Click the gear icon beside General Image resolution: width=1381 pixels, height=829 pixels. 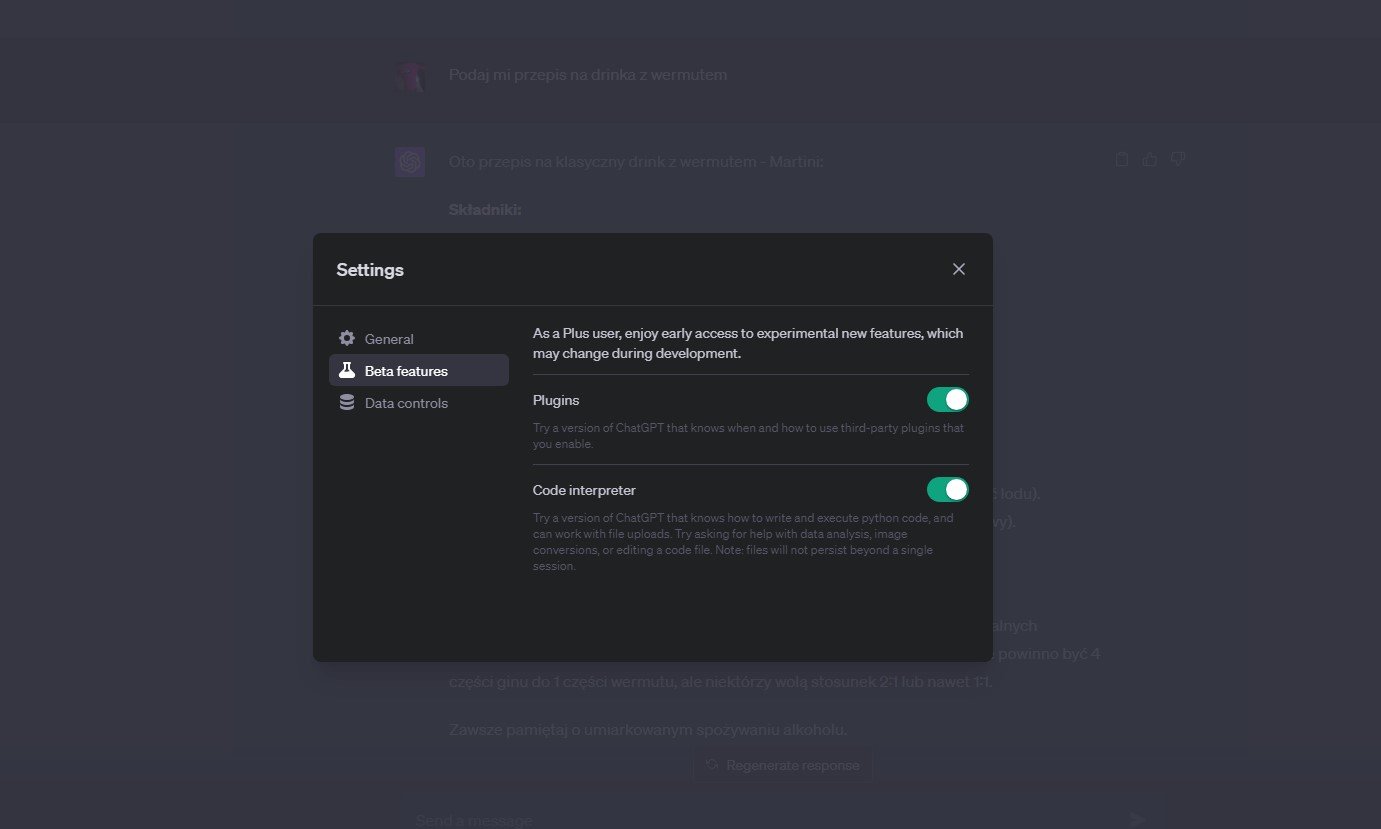coord(347,338)
